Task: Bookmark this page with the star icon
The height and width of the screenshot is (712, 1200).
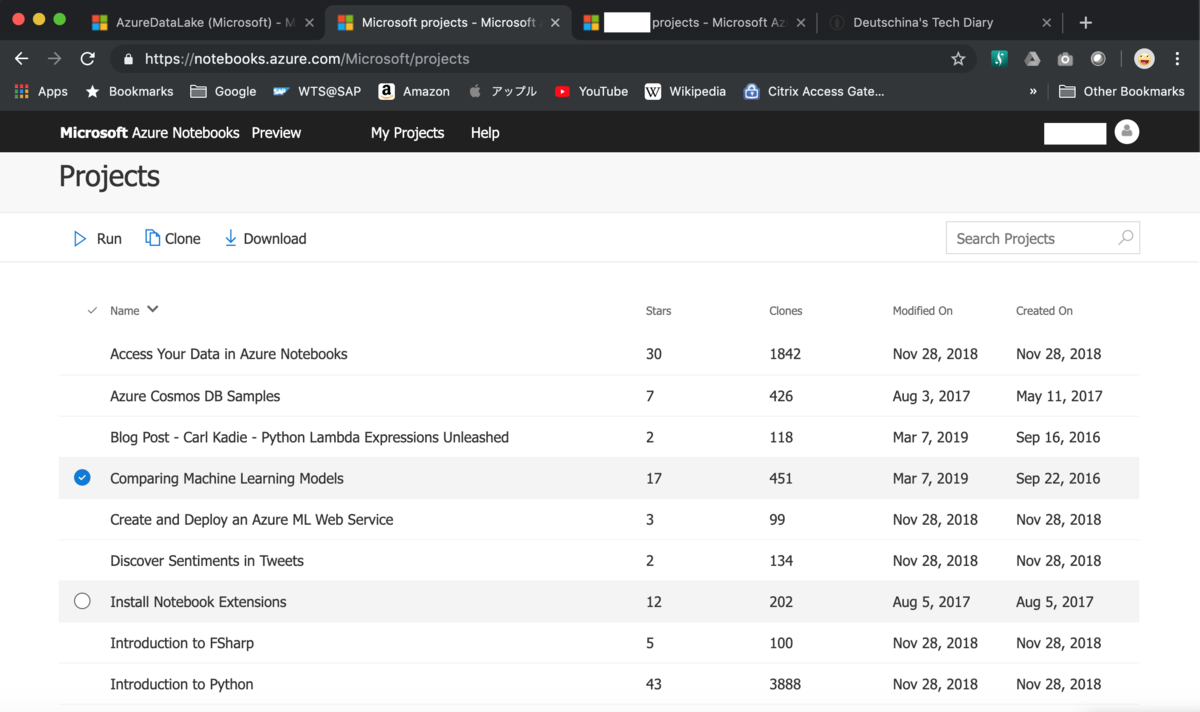Action: (x=958, y=59)
